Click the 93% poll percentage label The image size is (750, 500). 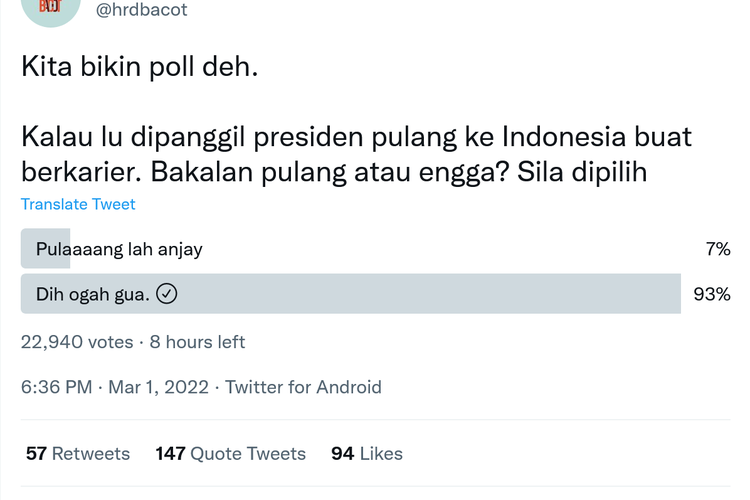pyautogui.click(x=712, y=294)
